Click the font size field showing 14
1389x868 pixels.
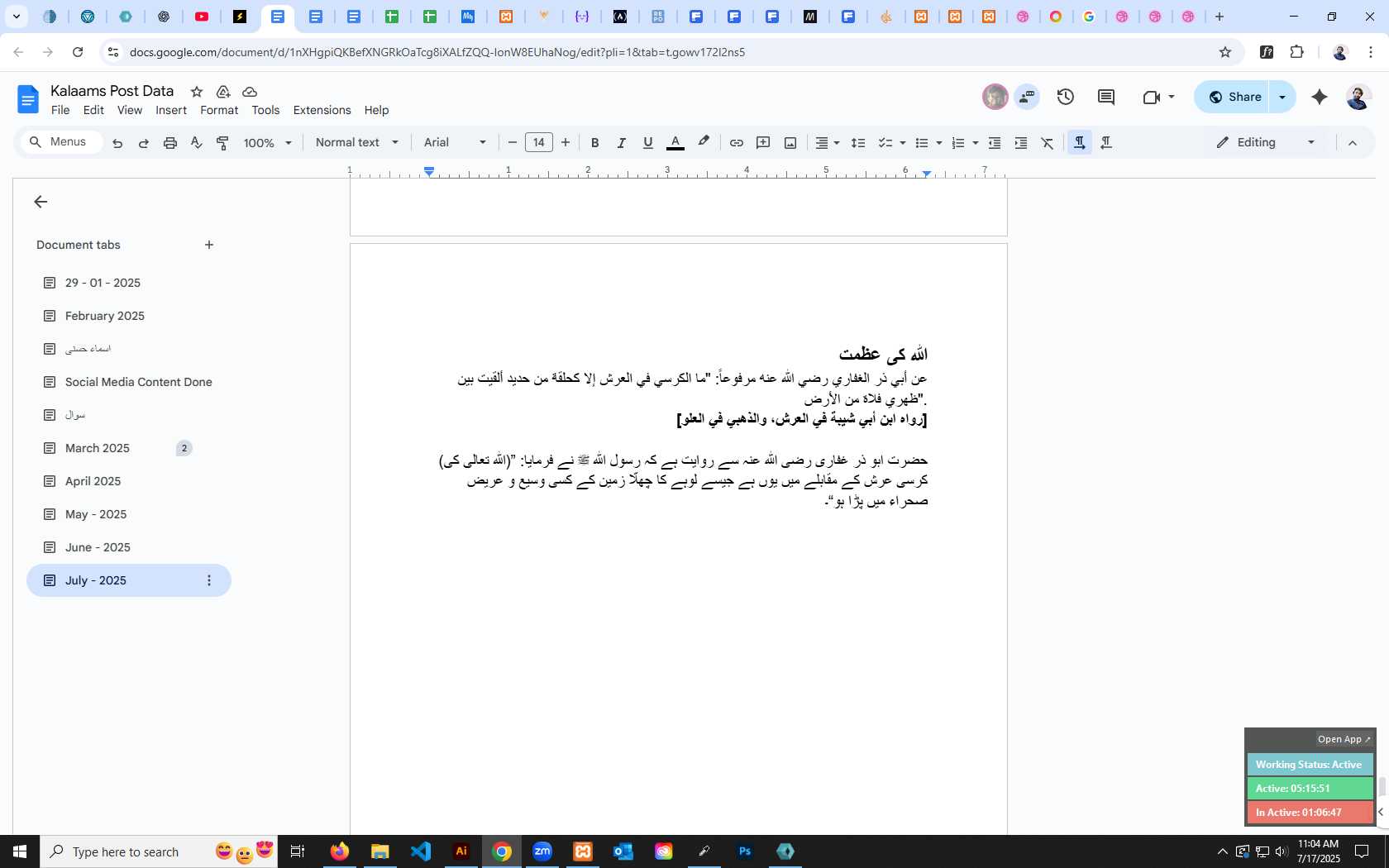coord(539,143)
